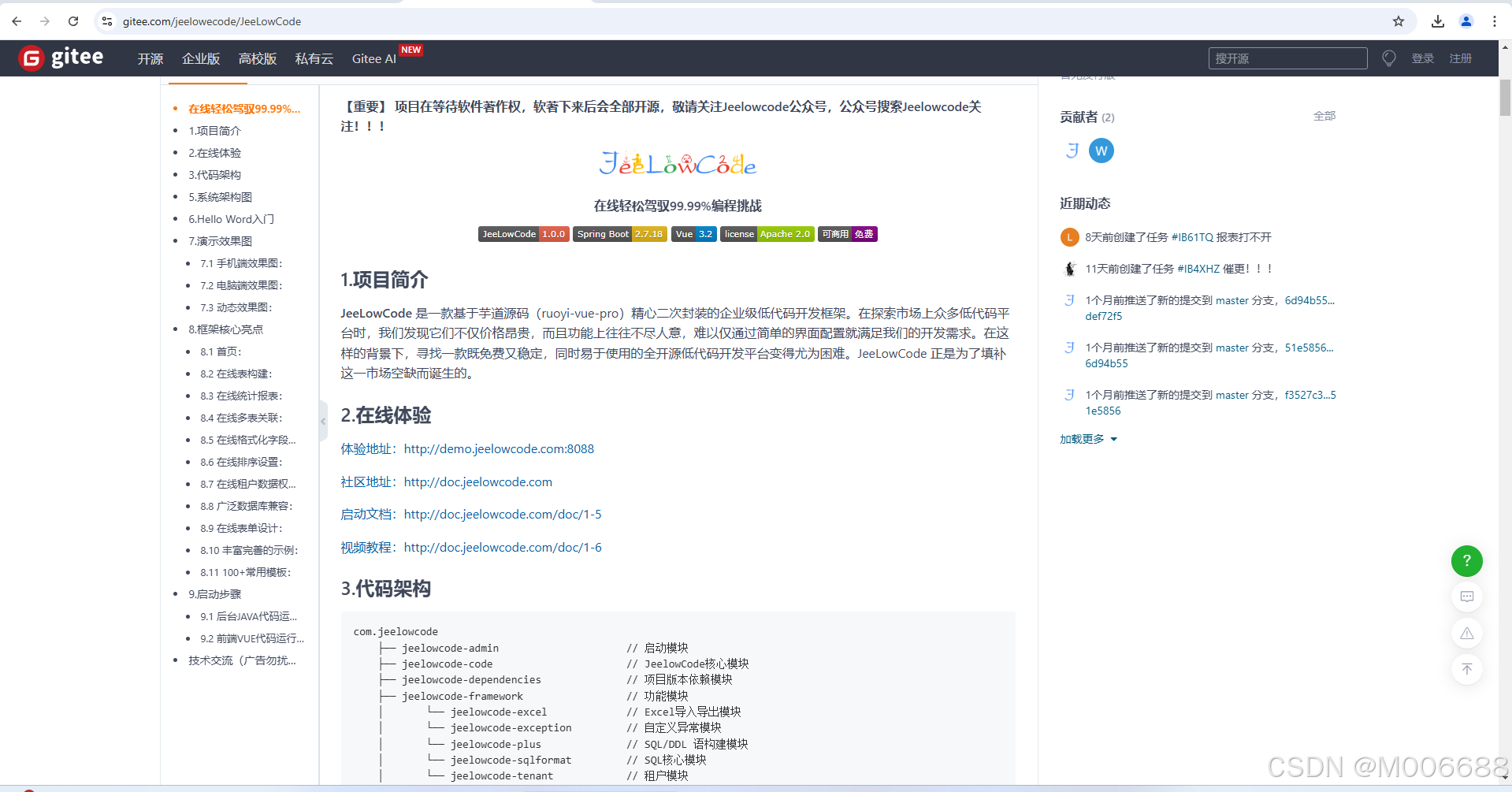Open the 开源 menu item
The height and width of the screenshot is (792, 1512).
[x=150, y=59]
